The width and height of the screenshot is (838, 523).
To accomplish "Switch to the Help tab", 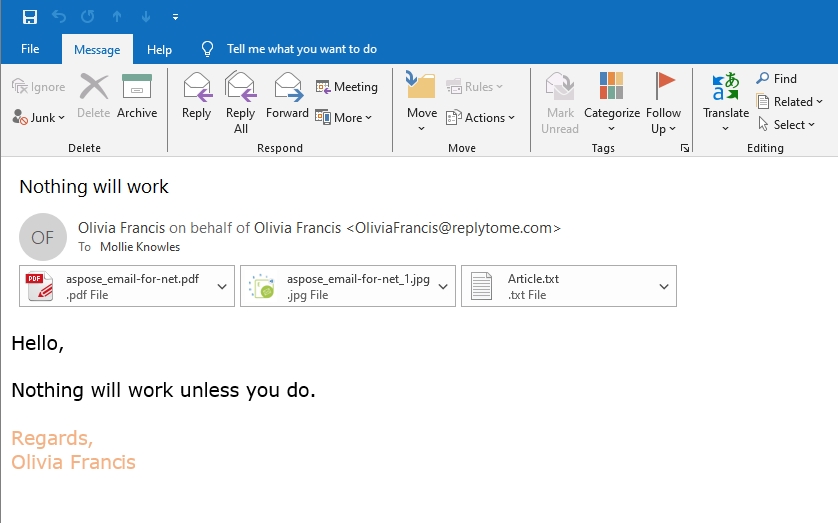I will coord(159,49).
